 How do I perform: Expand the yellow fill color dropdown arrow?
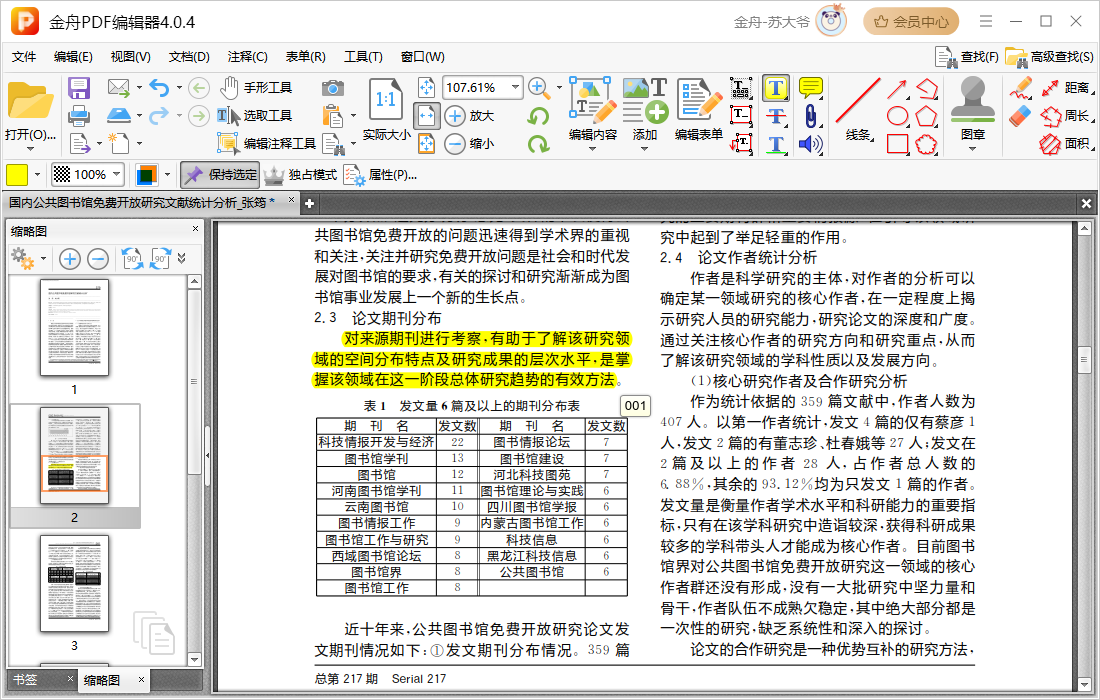tap(37, 175)
